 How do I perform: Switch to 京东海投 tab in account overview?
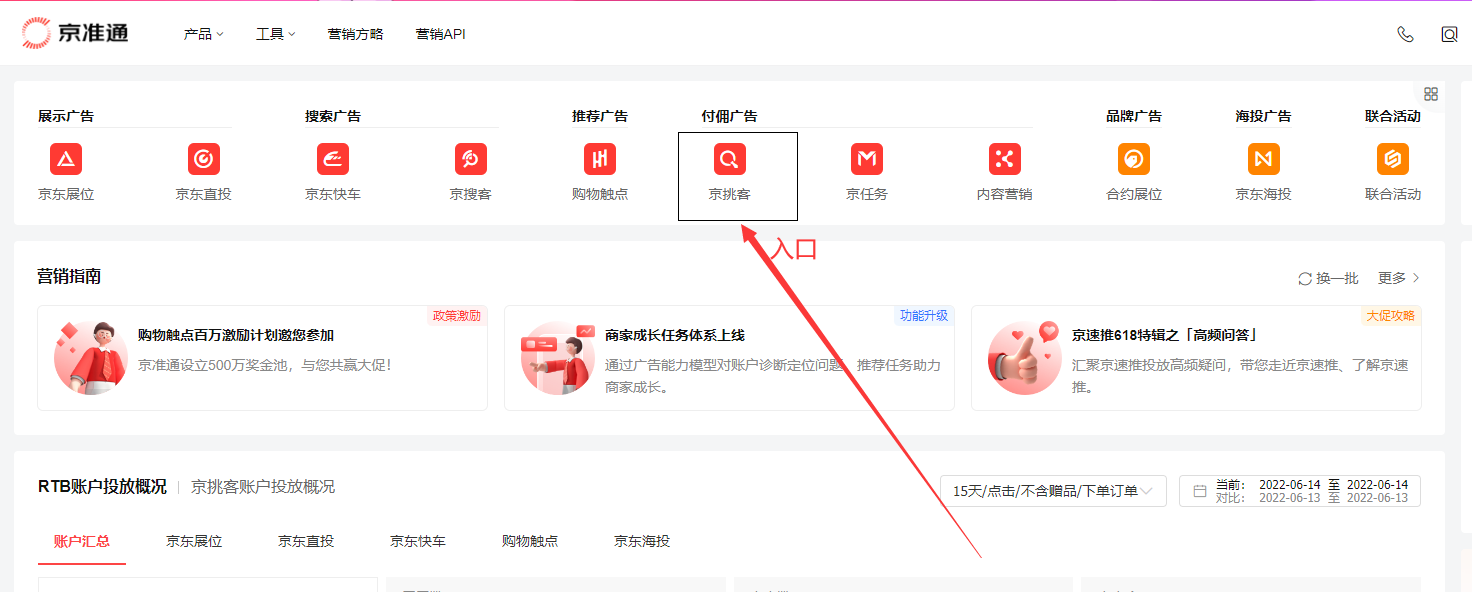point(642,541)
